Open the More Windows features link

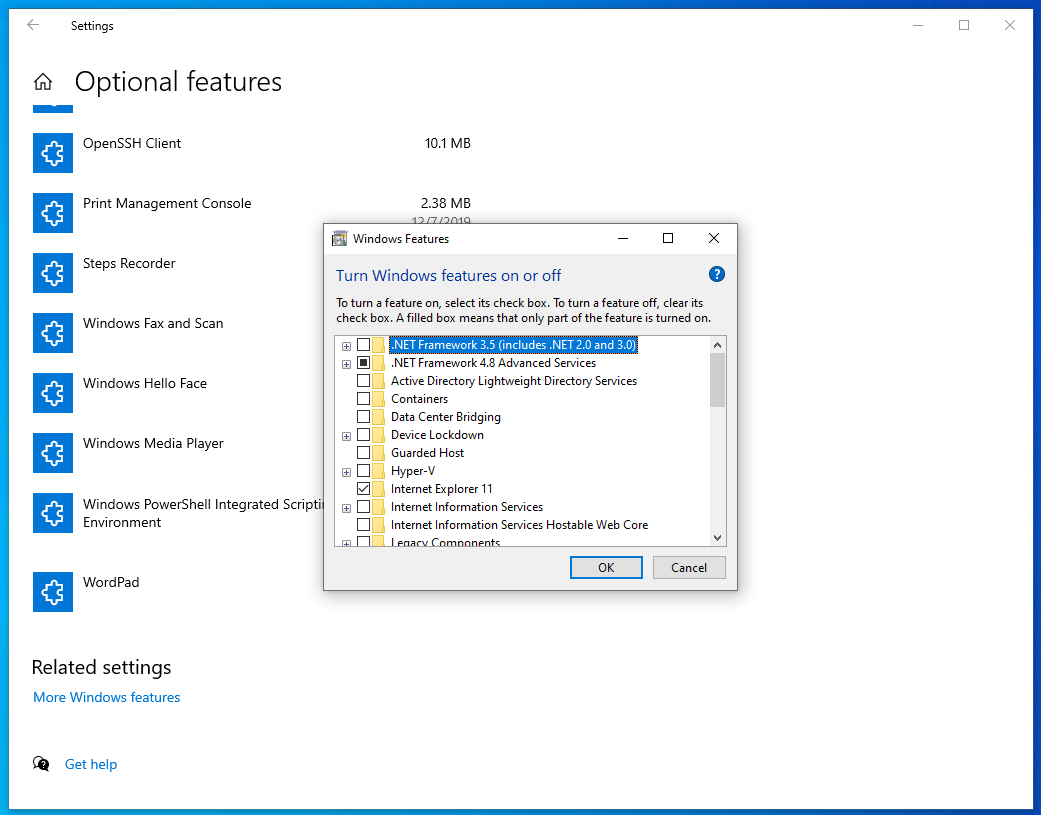107,697
